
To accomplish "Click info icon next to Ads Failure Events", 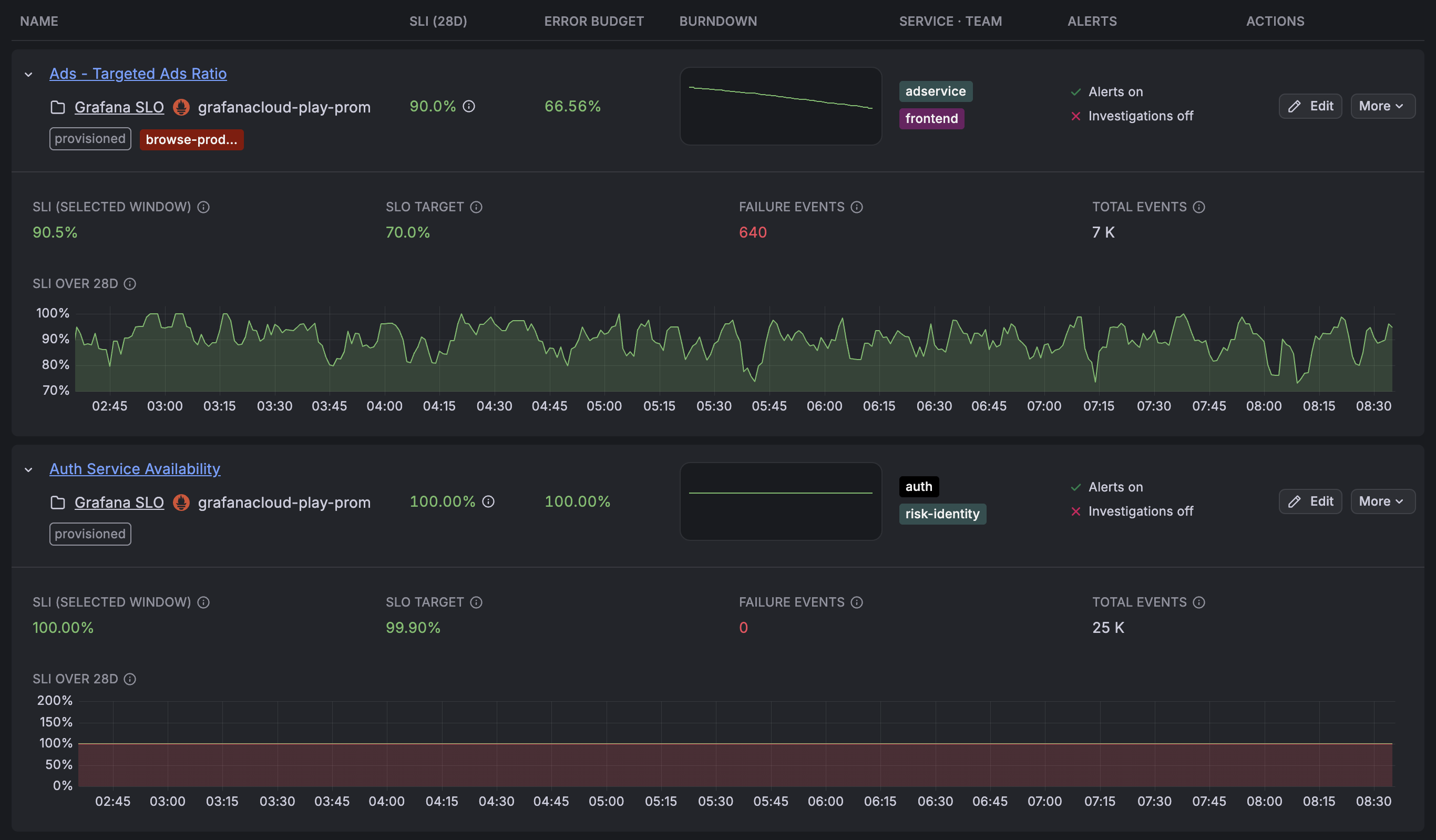I will click(857, 207).
